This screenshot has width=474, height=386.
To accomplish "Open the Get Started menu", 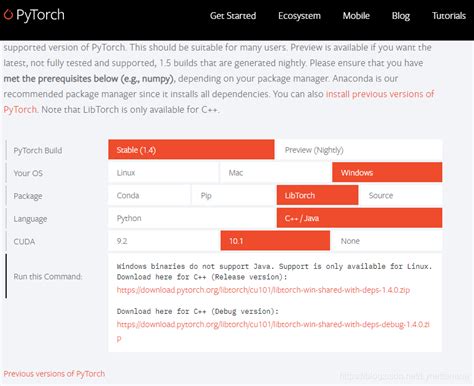I will coord(233,16).
